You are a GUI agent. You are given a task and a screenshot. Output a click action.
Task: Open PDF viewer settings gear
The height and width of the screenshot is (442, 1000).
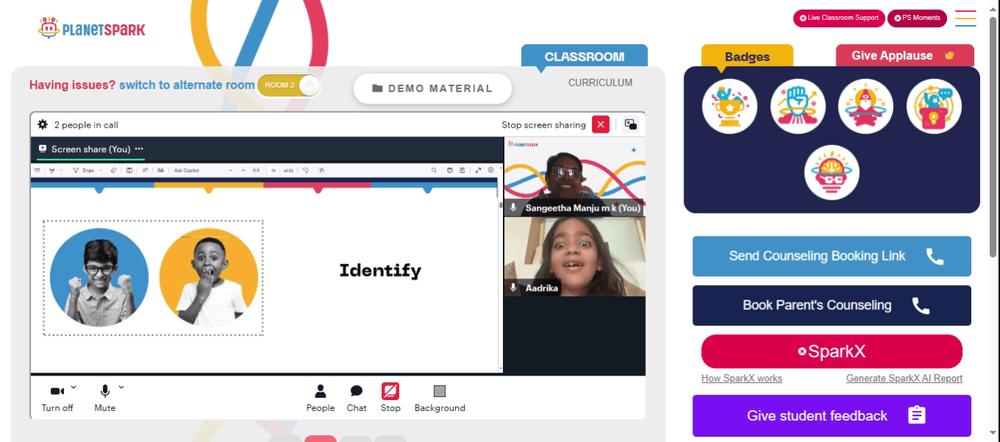click(x=490, y=170)
